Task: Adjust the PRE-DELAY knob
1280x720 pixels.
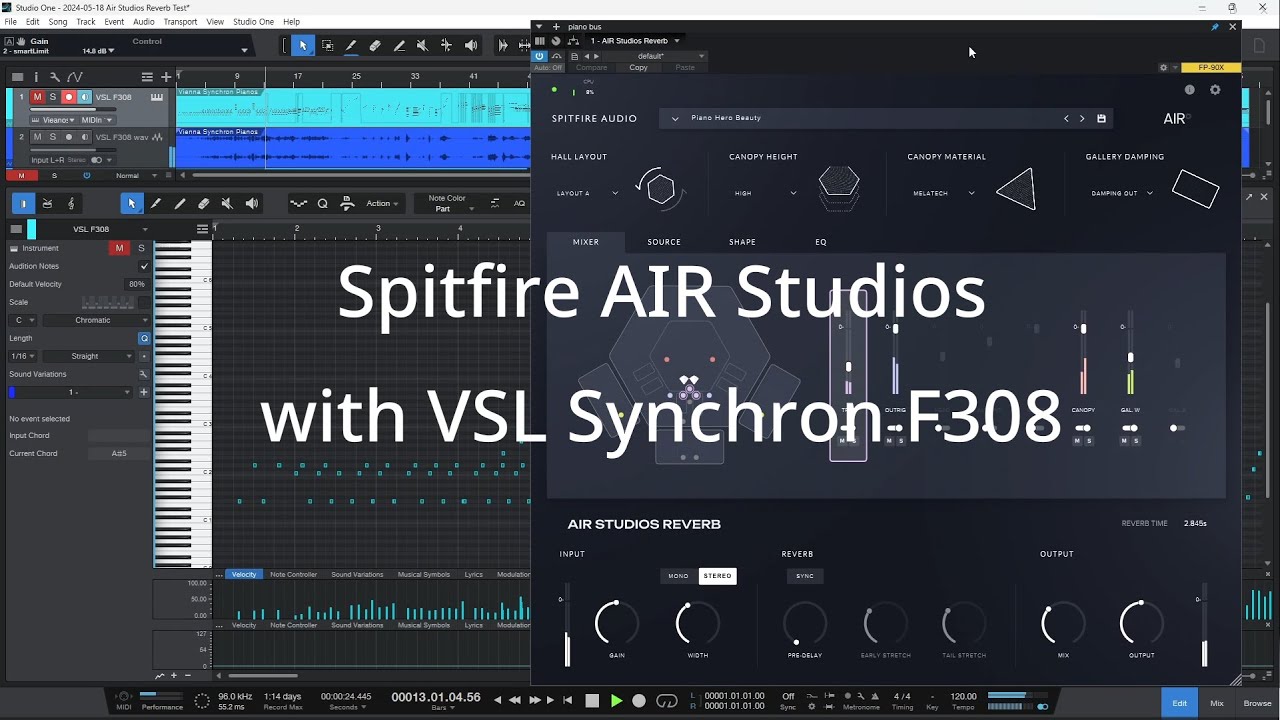Action: (804, 624)
